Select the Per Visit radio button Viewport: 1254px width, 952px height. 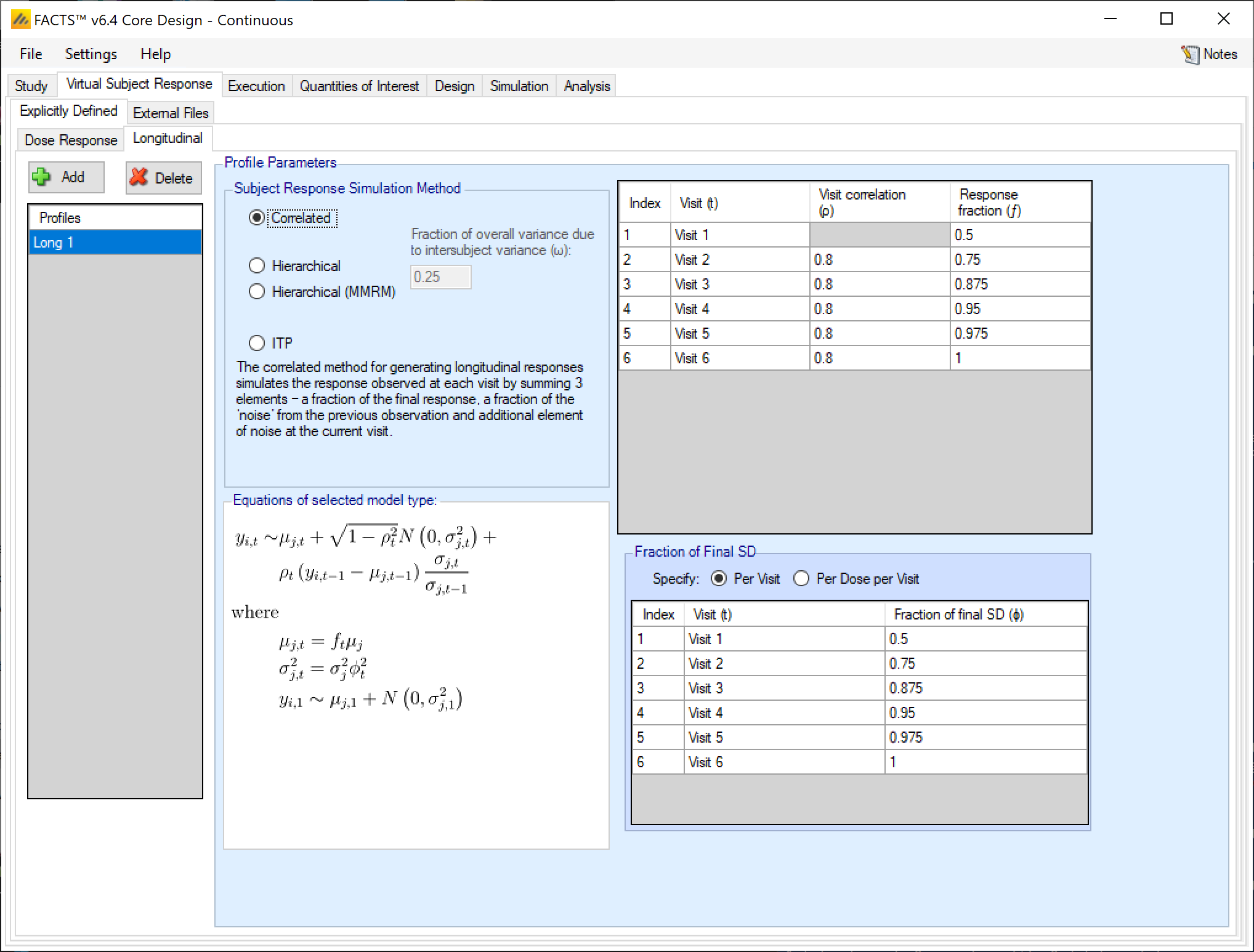[x=719, y=579]
